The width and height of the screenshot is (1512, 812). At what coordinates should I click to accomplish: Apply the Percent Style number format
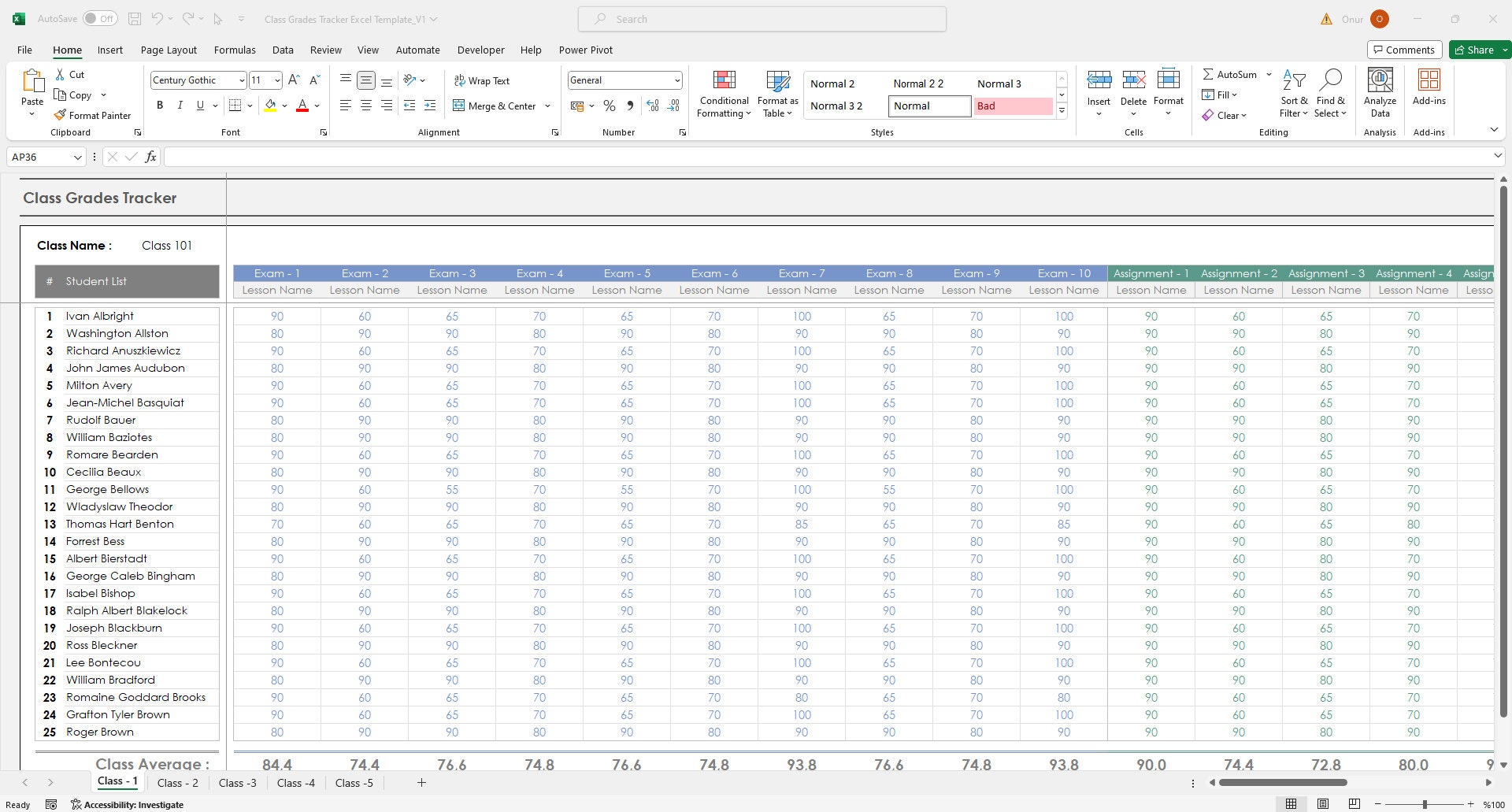tap(609, 106)
